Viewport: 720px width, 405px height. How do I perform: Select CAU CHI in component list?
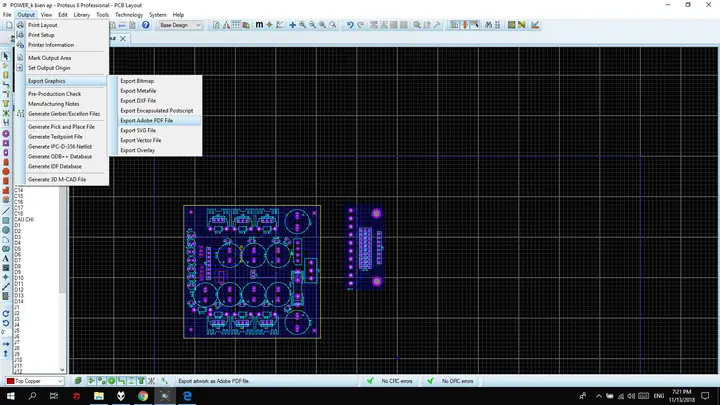[24, 219]
